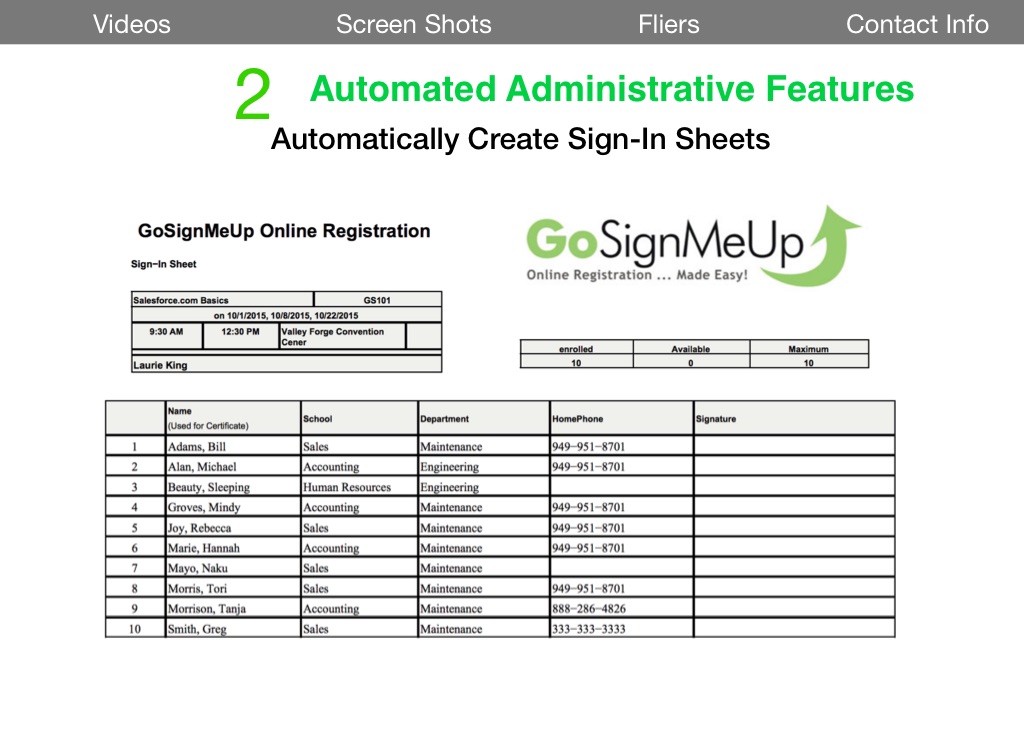The image size is (1024, 748).
Task: Click the GS101 course code cell
Action: [378, 299]
